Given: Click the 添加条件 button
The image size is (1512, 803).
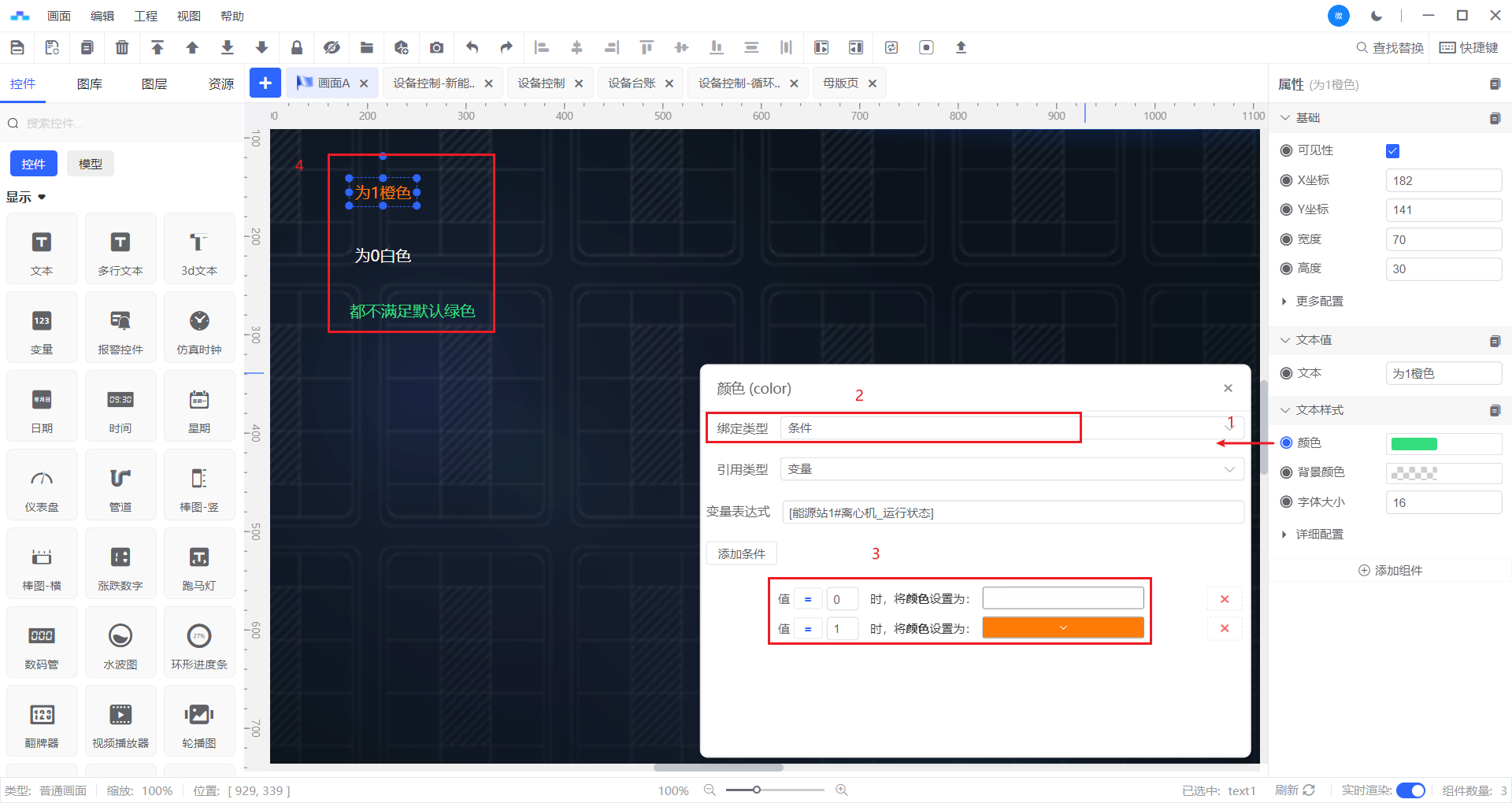Looking at the screenshot, I should (741, 554).
